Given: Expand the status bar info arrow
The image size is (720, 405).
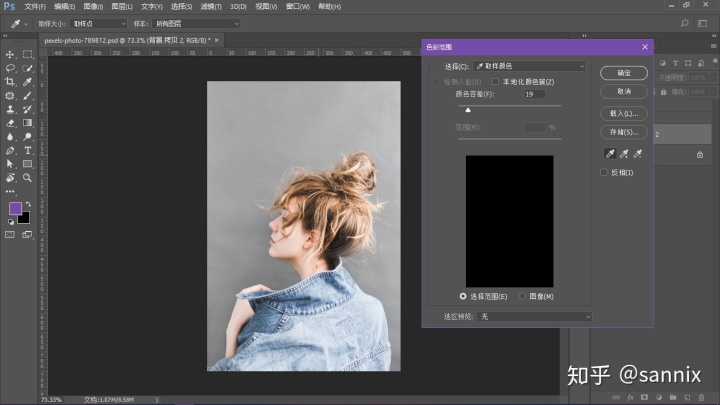Looking at the screenshot, I should point(157,400).
